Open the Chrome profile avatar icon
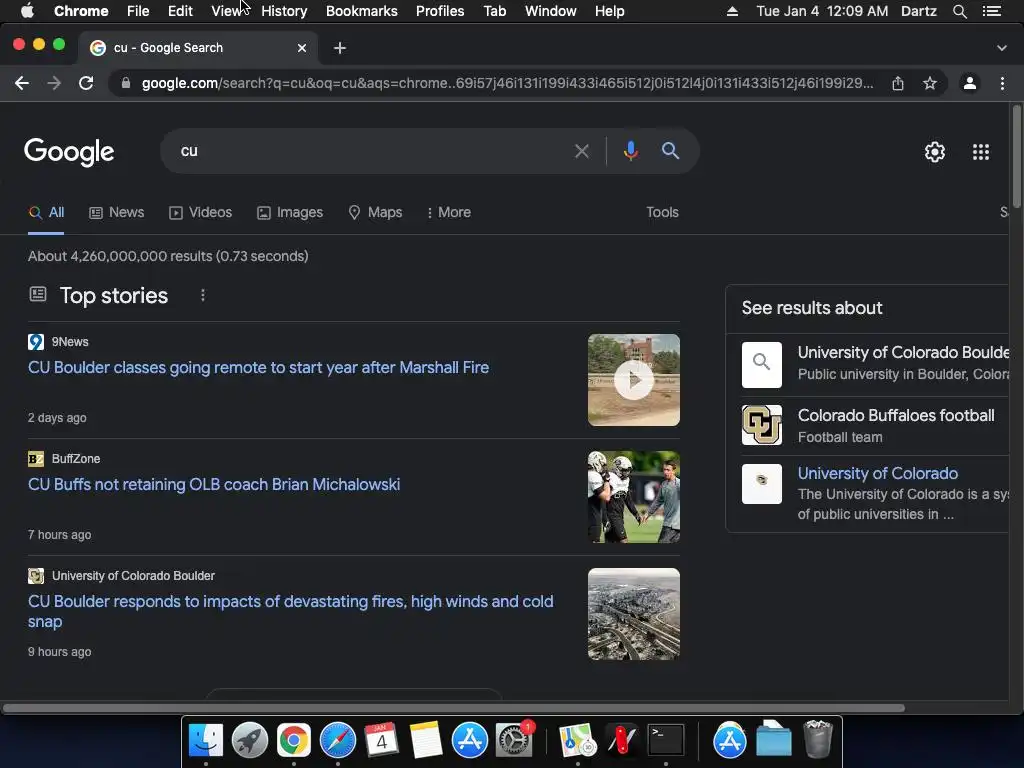This screenshot has height=768, width=1024. [970, 83]
